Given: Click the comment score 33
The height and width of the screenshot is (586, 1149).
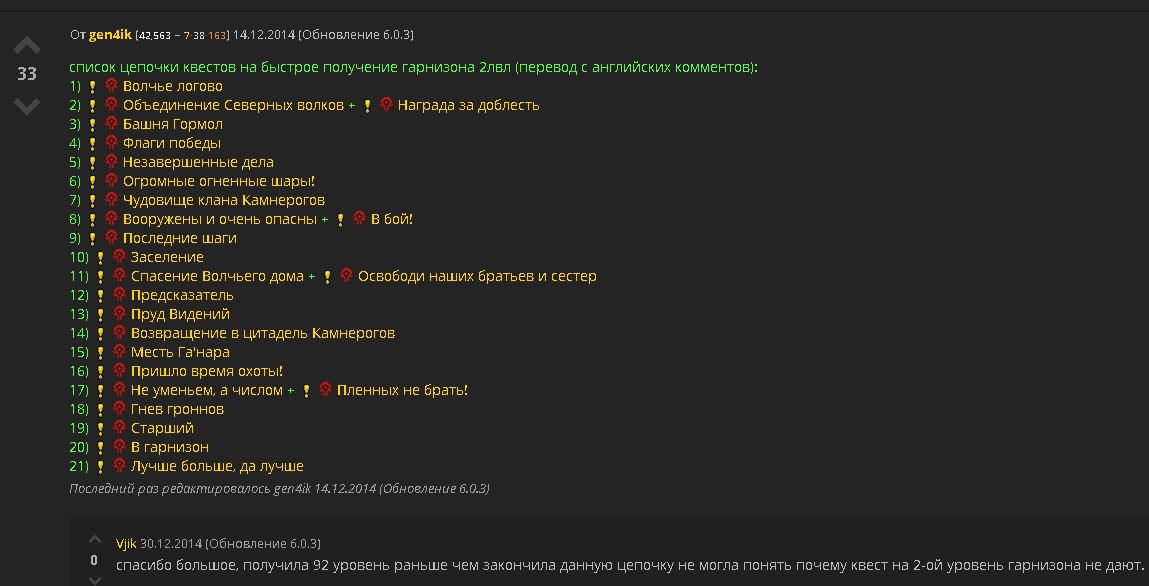Looking at the screenshot, I should click(26, 74).
